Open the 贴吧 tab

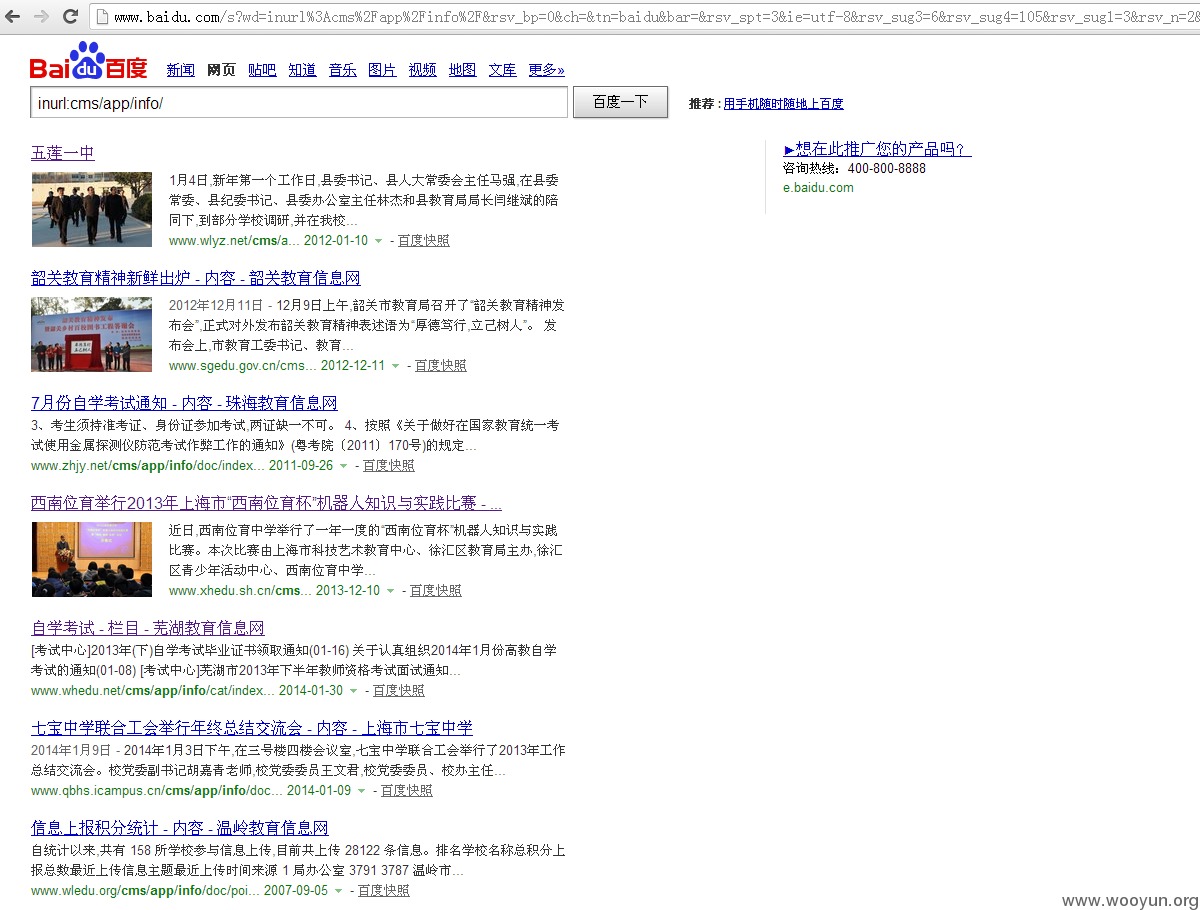point(262,70)
